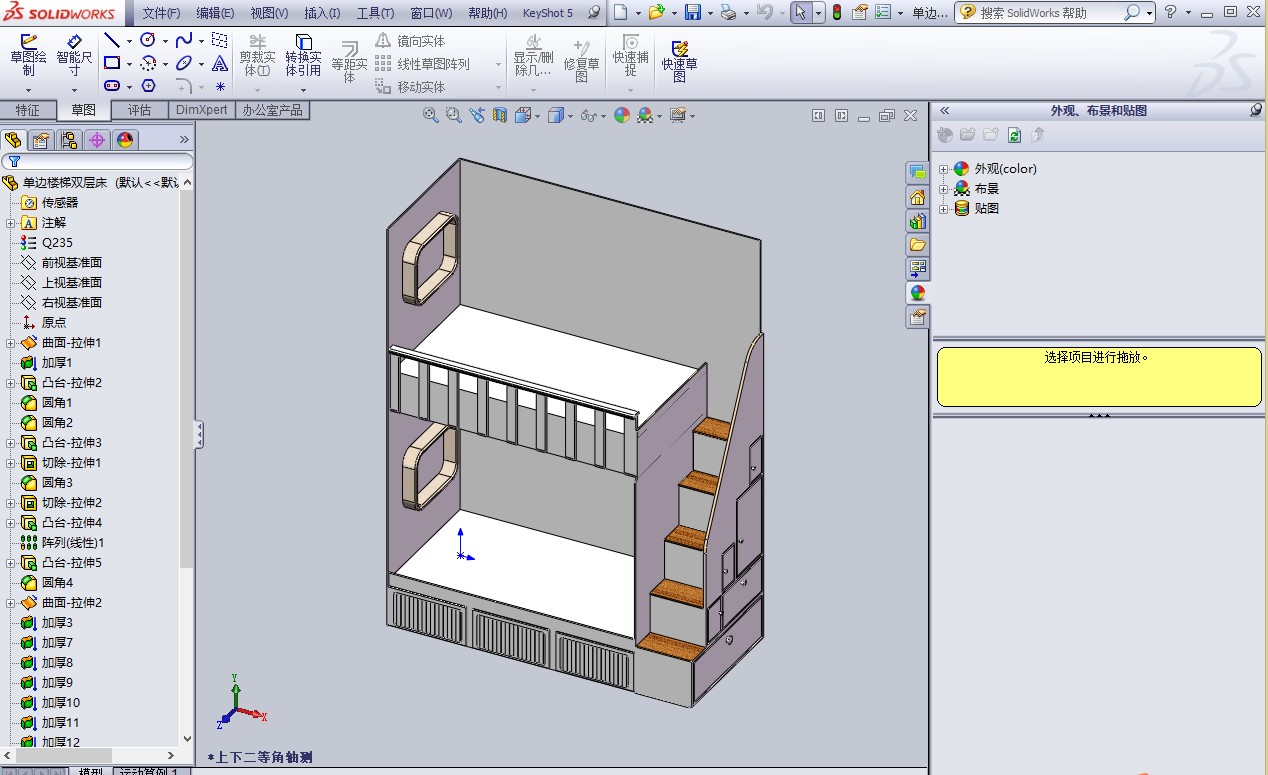Select the Circle sketch tool
Image resolution: width=1268 pixels, height=775 pixels.
coord(148,40)
